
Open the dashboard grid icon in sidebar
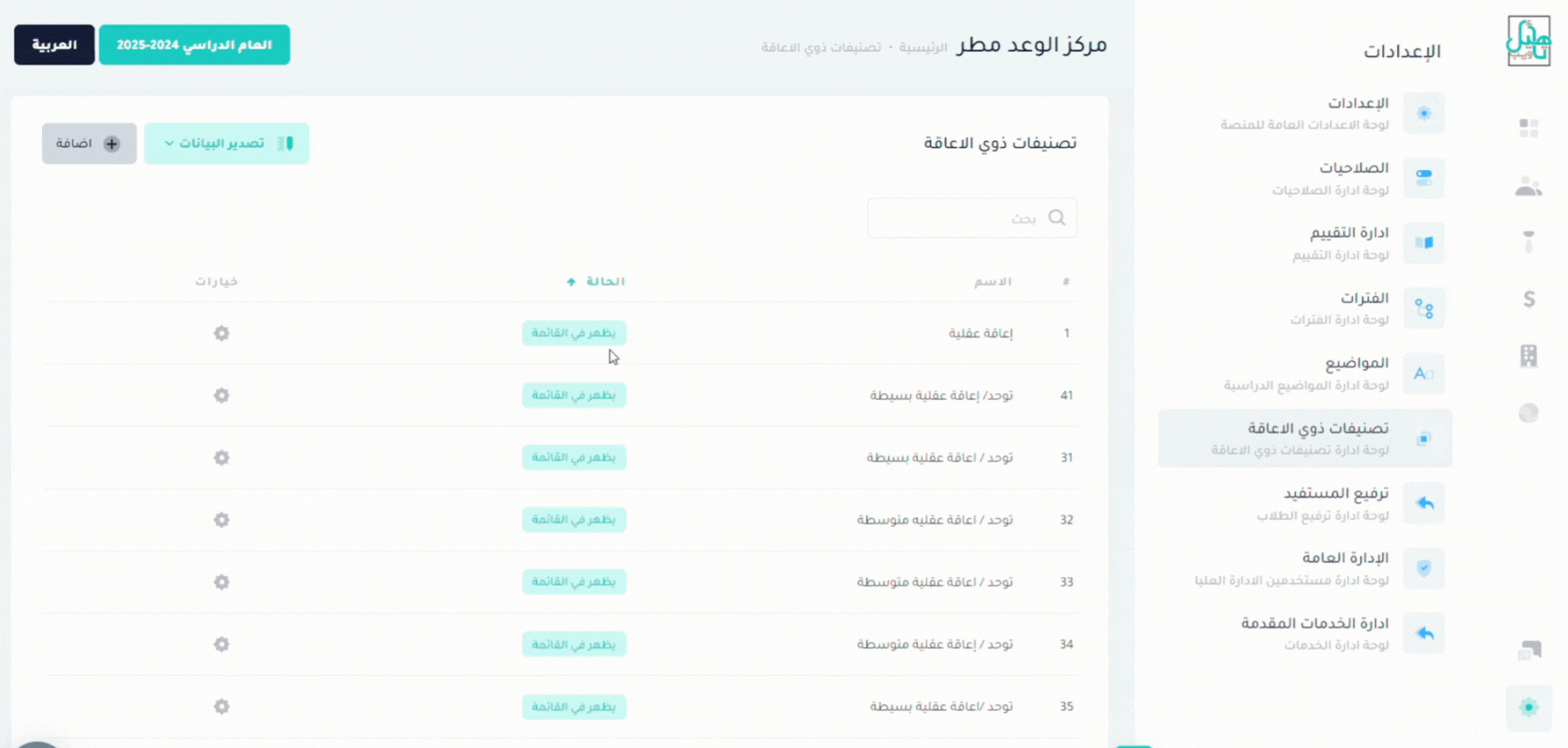pos(1529,128)
